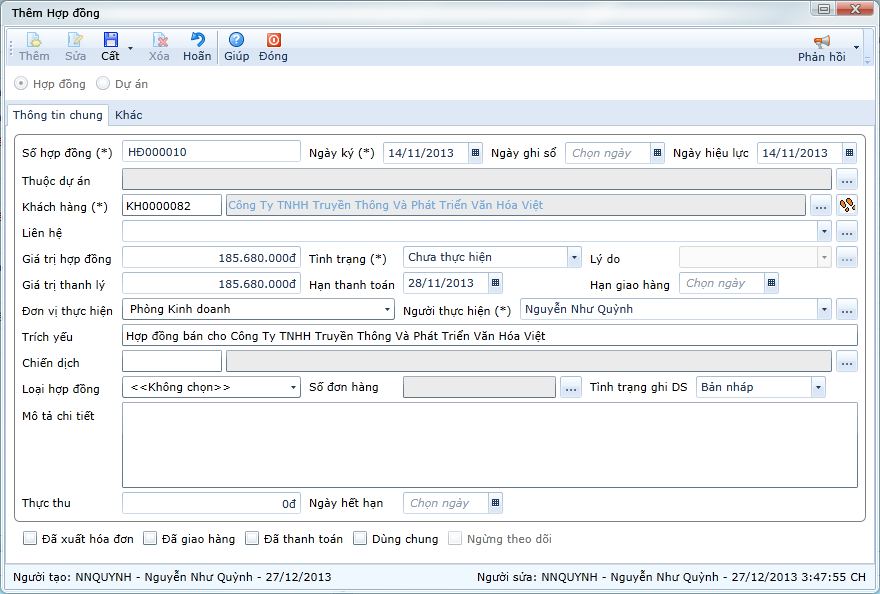Open Phản hồi feedback megaphone icon
Image resolution: width=880 pixels, height=594 pixels.
(821, 42)
